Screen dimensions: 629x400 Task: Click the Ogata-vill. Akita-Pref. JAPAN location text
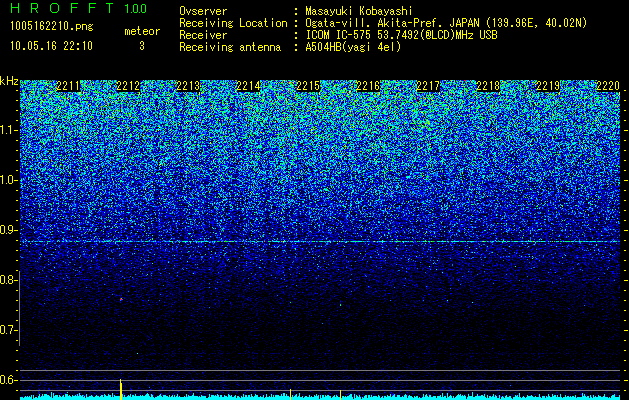[446, 23]
